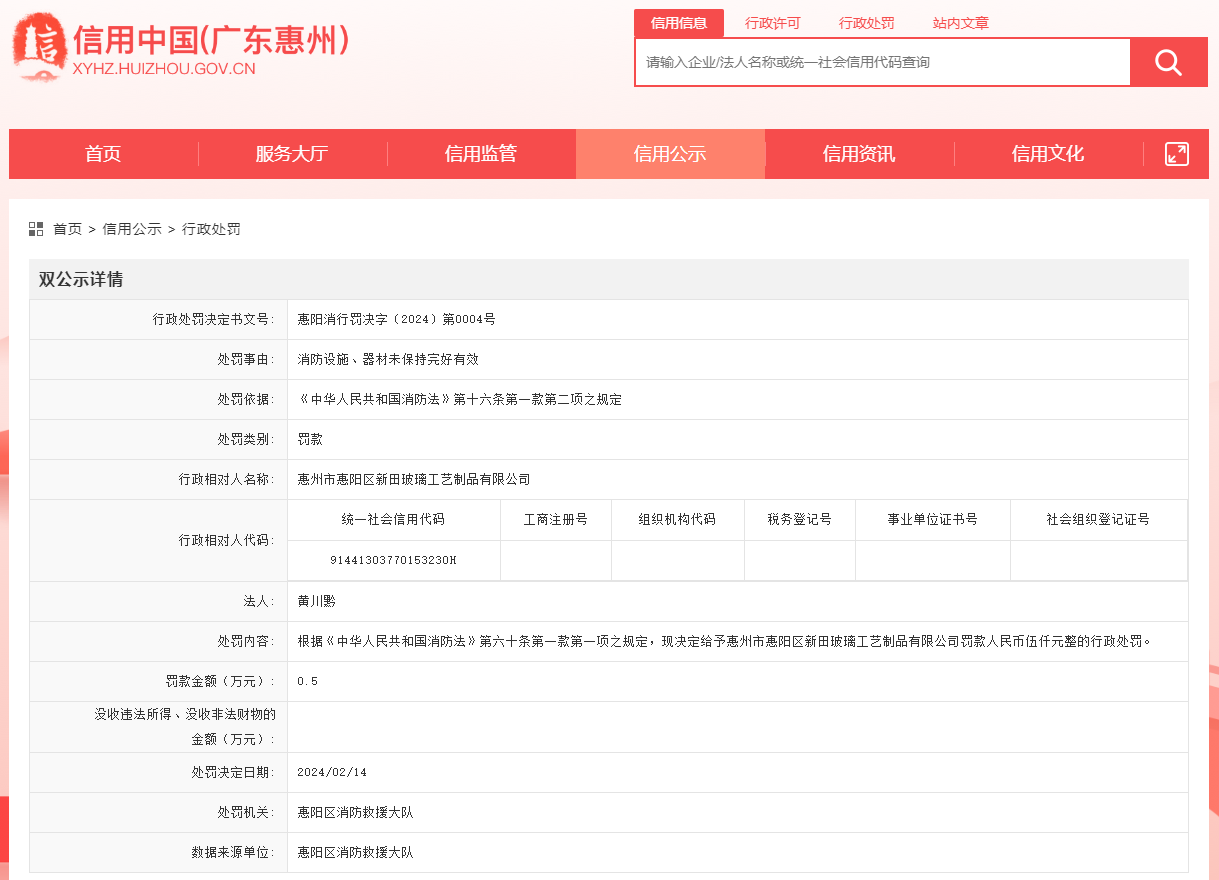1219x880 pixels.
Task: Click the 行政相对人代码 field label
Action: tap(225, 540)
